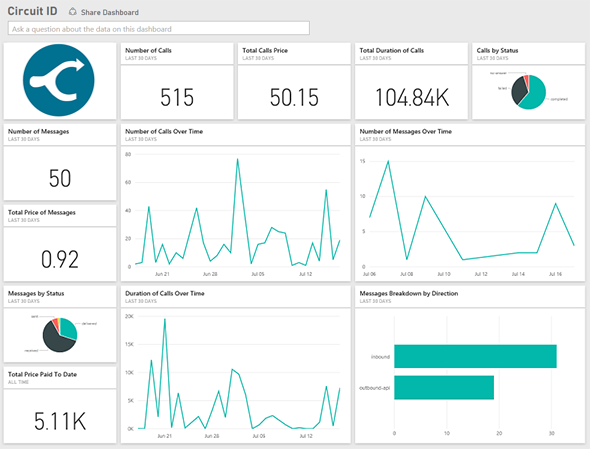Click the Messages by Status pie chart
Screen dimensions: 590x449
coord(60,335)
